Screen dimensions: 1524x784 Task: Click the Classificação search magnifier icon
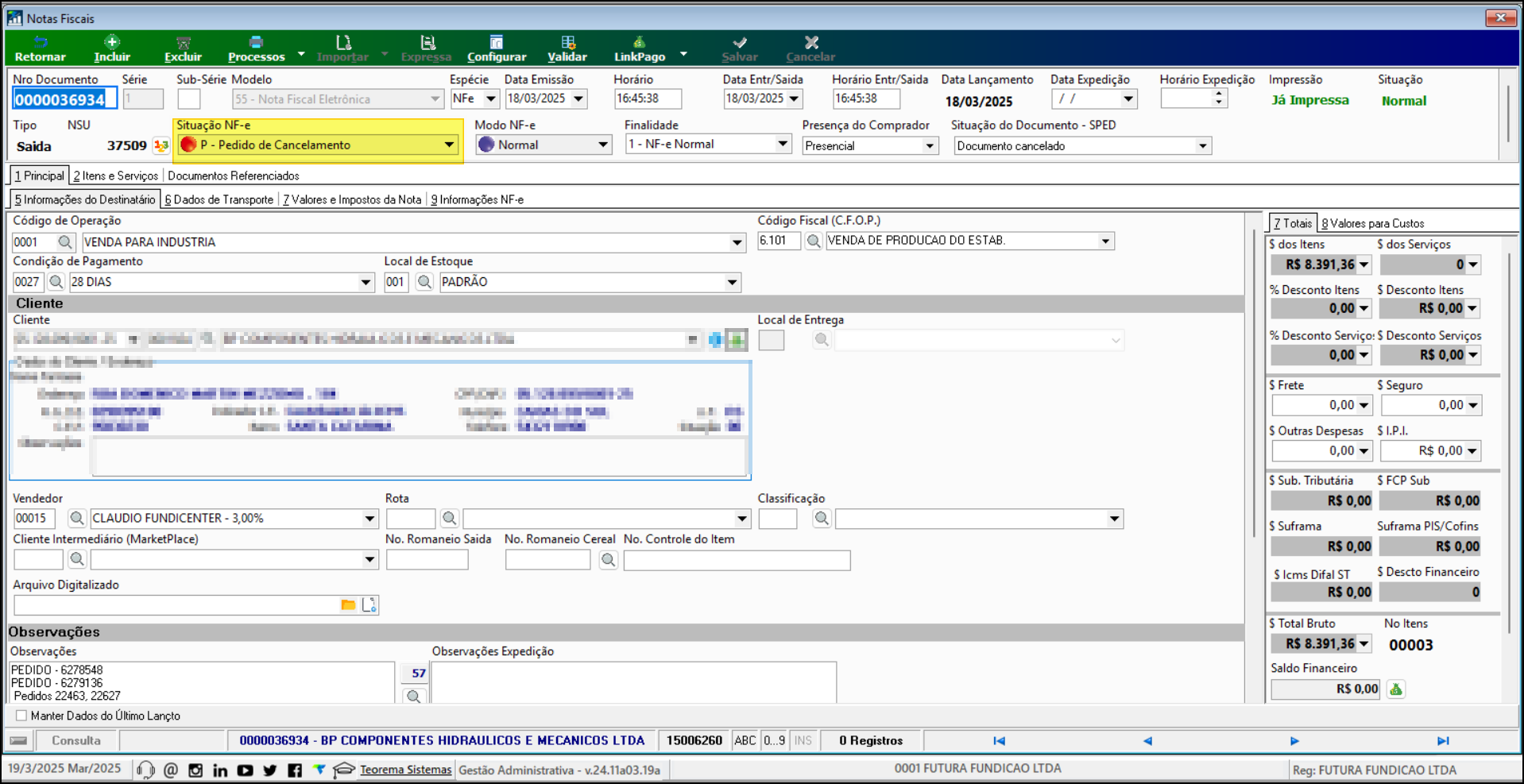(822, 519)
